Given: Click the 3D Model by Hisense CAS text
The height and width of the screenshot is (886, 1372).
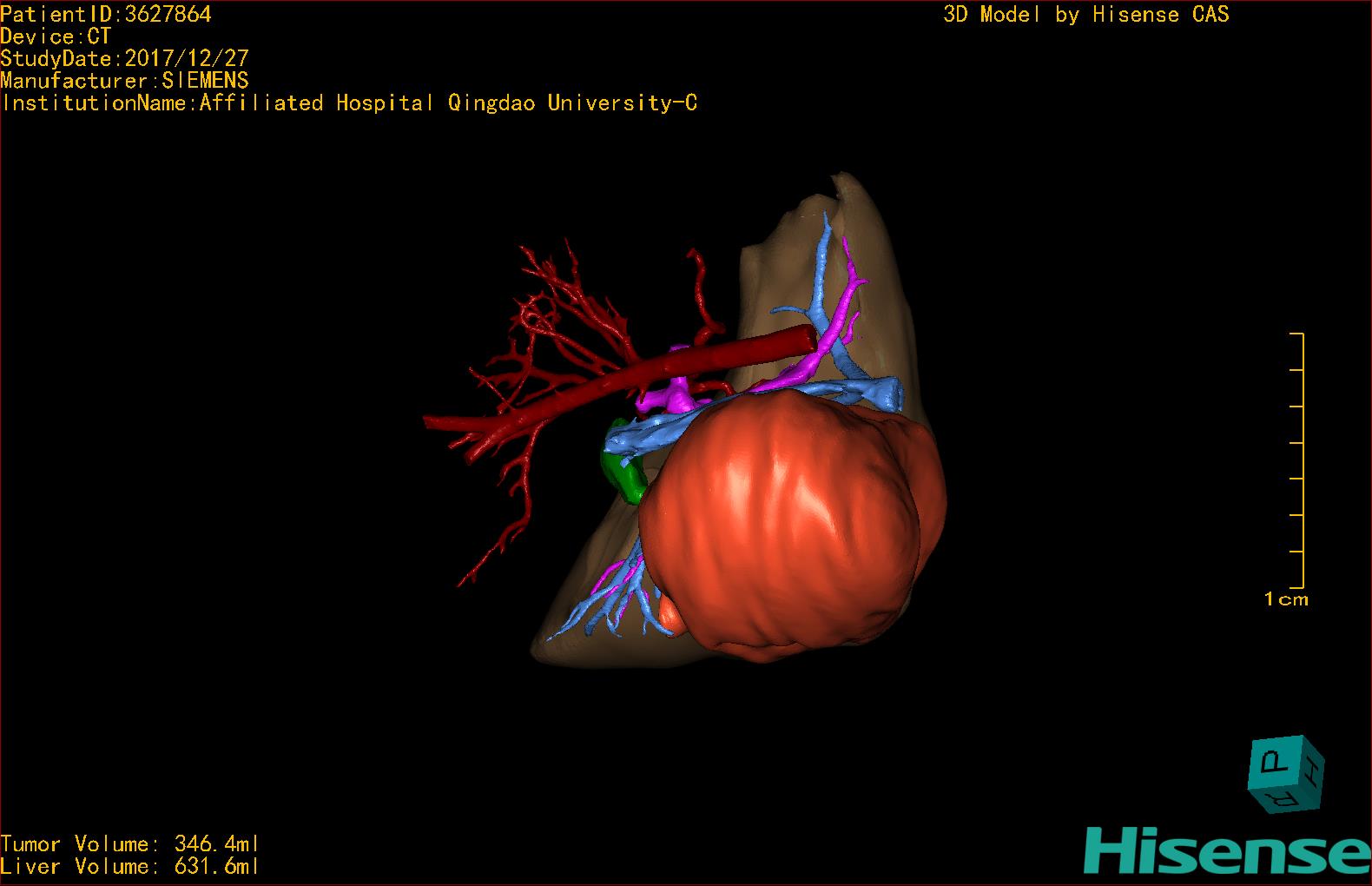Looking at the screenshot, I should click(x=1086, y=14).
